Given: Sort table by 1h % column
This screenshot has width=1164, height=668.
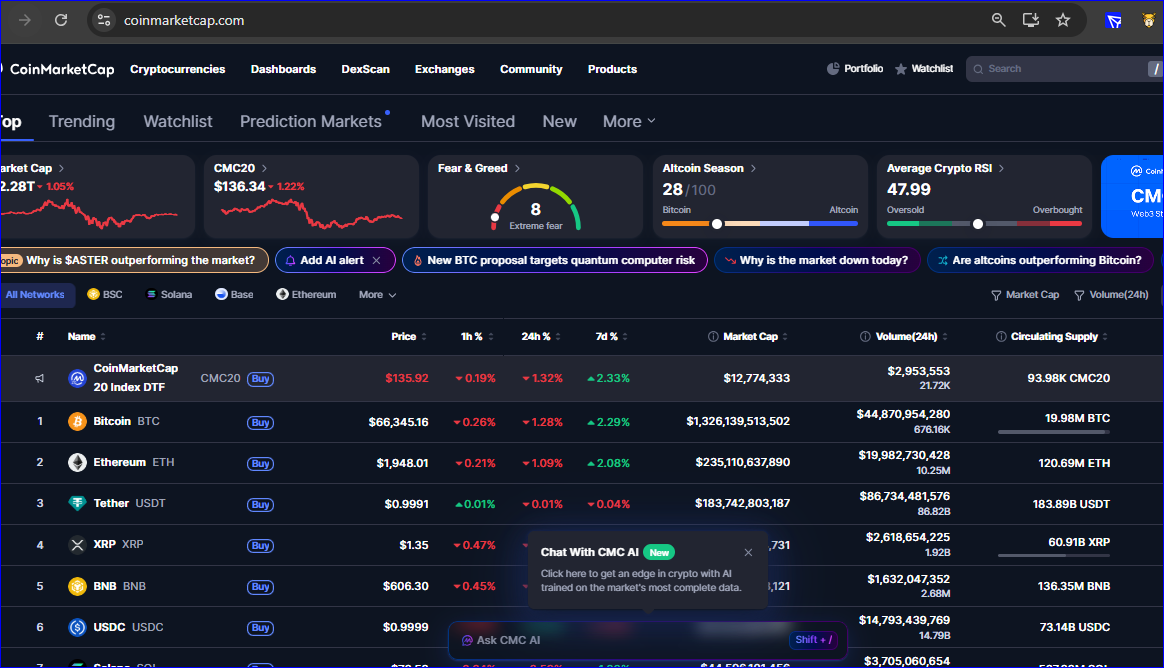Looking at the screenshot, I should pos(477,336).
